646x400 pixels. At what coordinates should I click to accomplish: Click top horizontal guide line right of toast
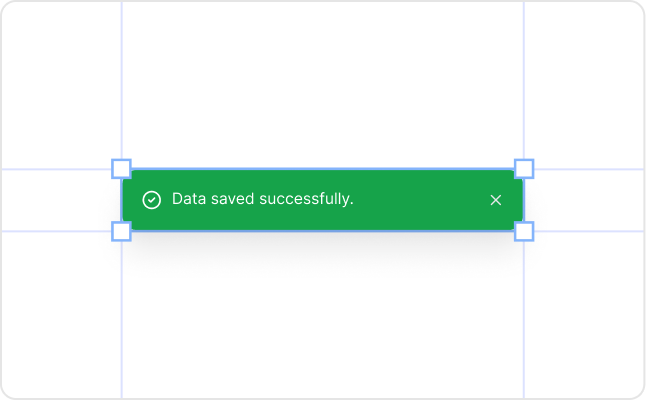click(x=590, y=169)
